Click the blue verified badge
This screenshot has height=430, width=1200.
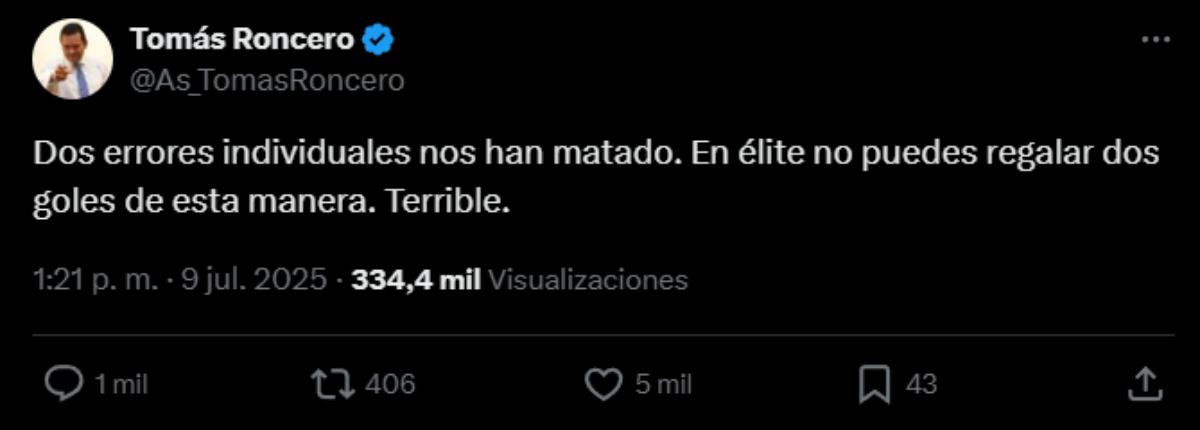tap(379, 40)
